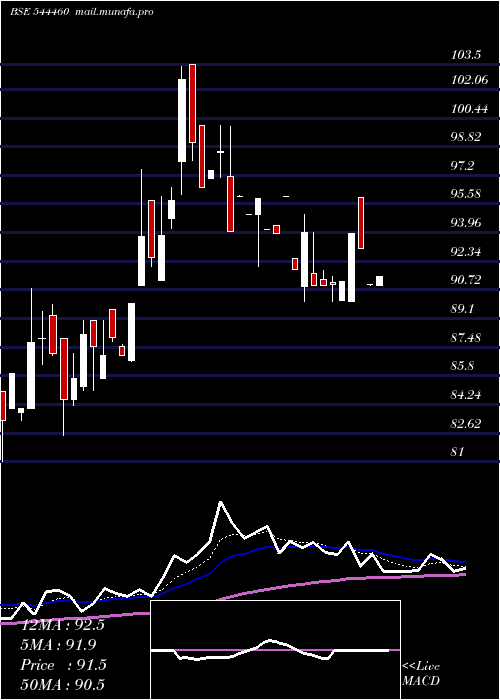Click the BSE 544460 ticker text
The height and width of the screenshot is (700, 500).
click(x=39, y=12)
